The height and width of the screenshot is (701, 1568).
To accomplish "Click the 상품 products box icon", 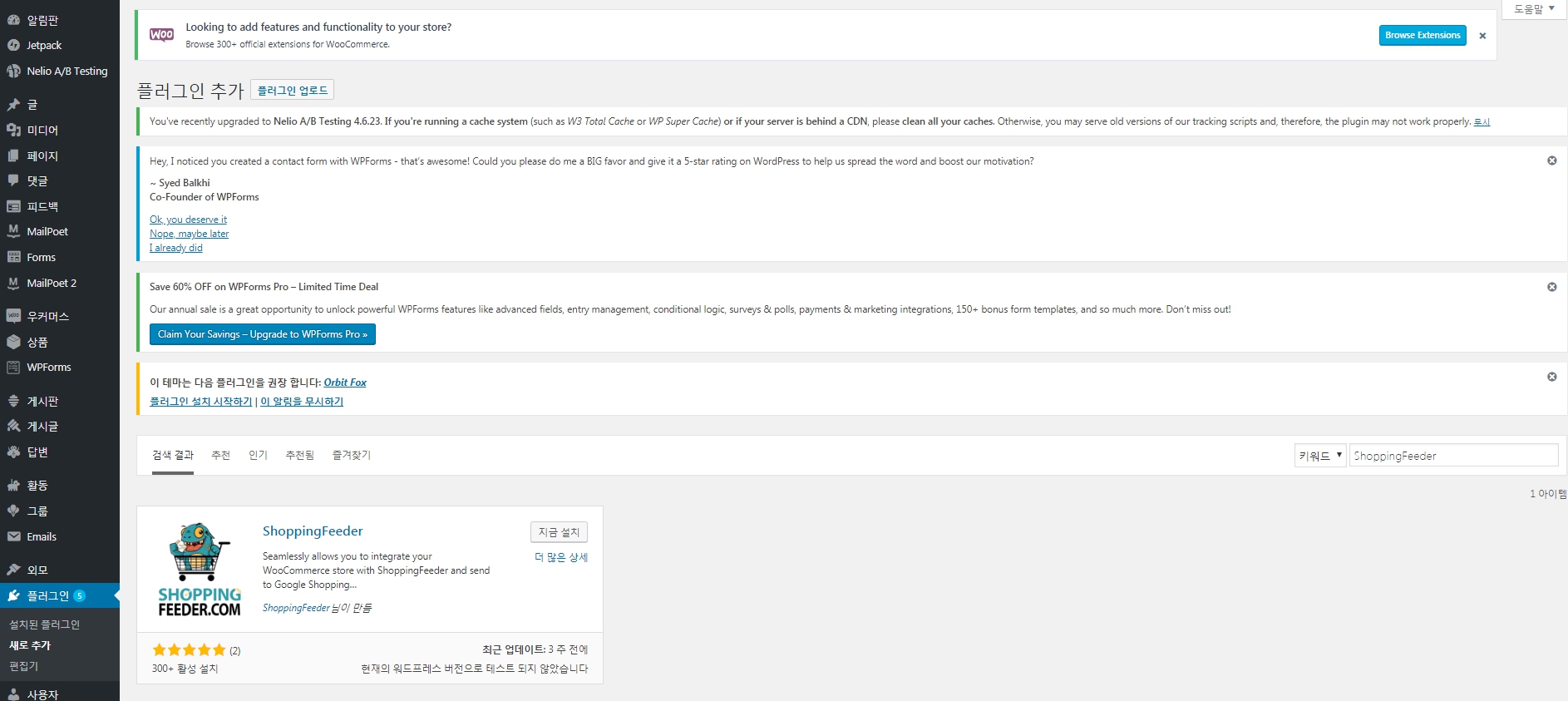I will click(x=13, y=342).
